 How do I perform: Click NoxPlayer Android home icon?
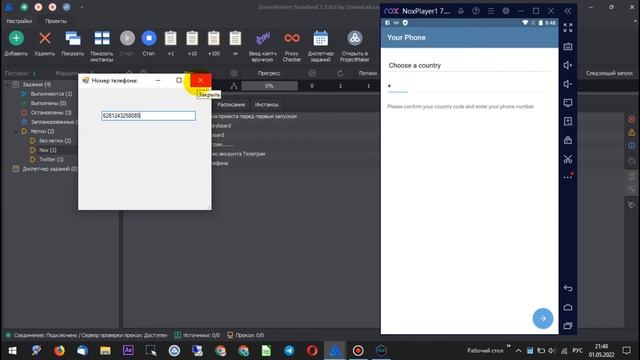pyautogui.click(x=568, y=307)
